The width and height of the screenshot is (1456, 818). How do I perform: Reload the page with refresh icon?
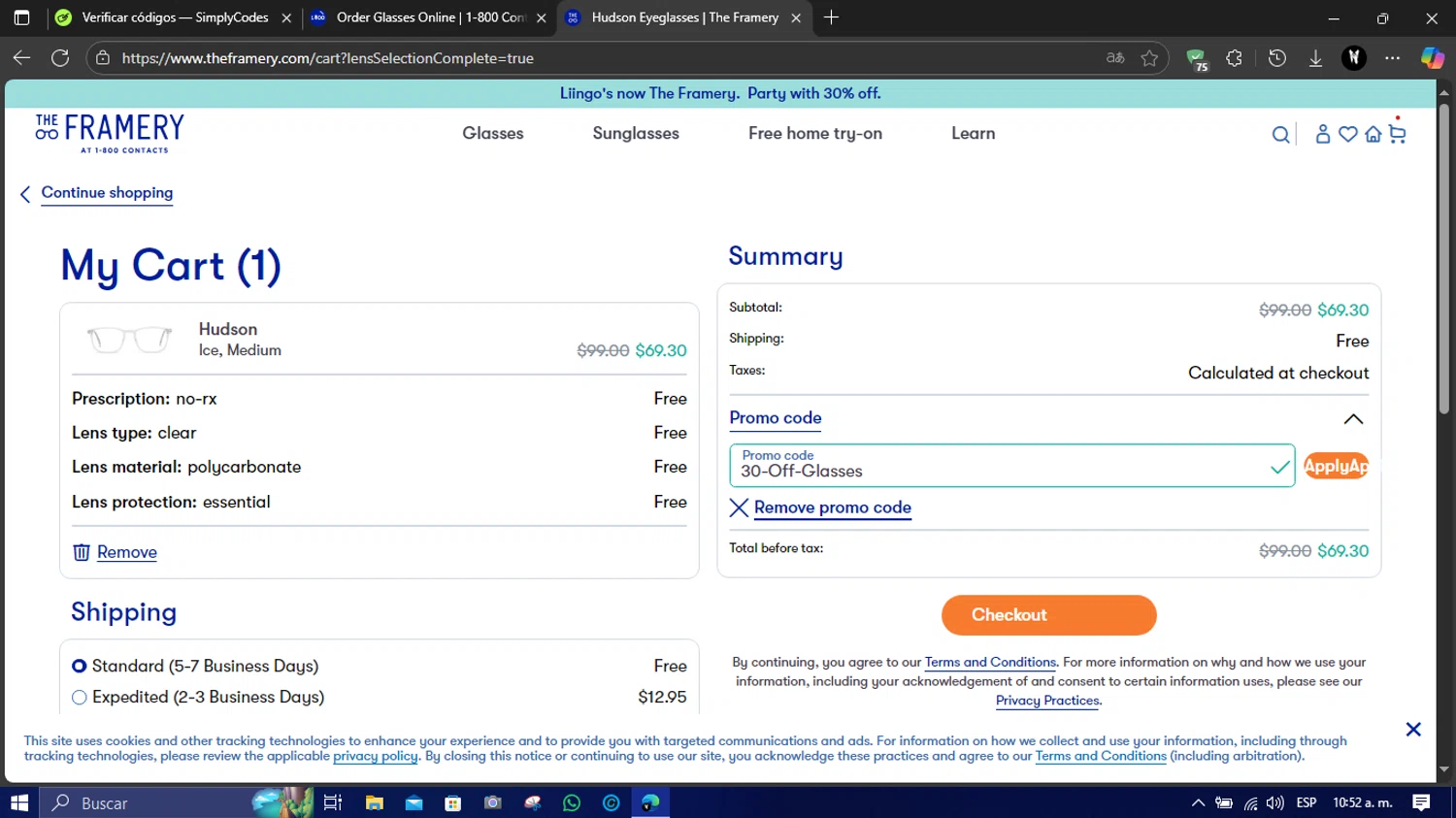coord(60,58)
